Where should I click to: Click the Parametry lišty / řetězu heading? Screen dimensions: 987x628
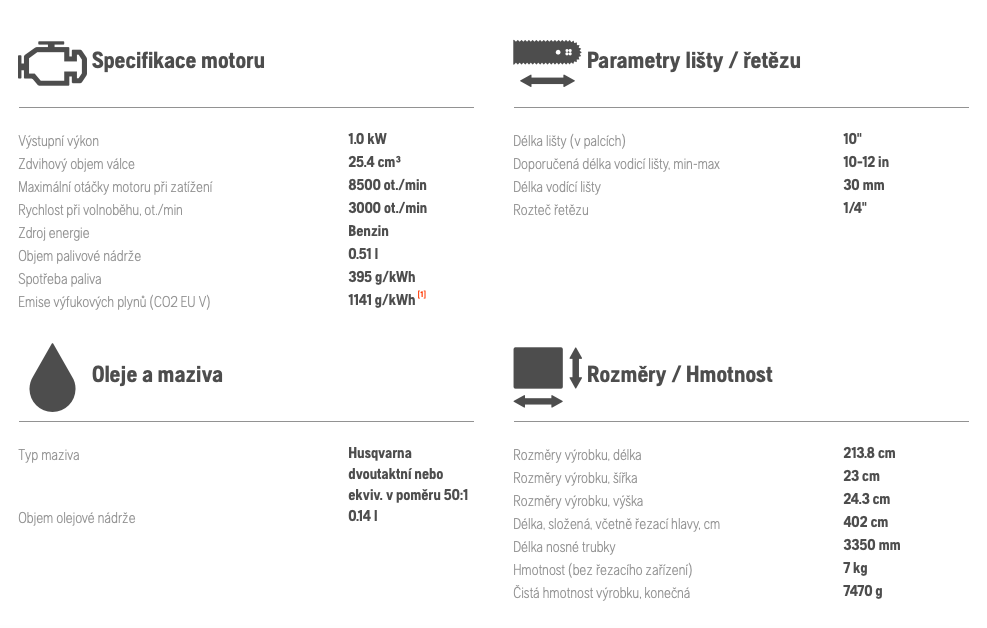(694, 61)
